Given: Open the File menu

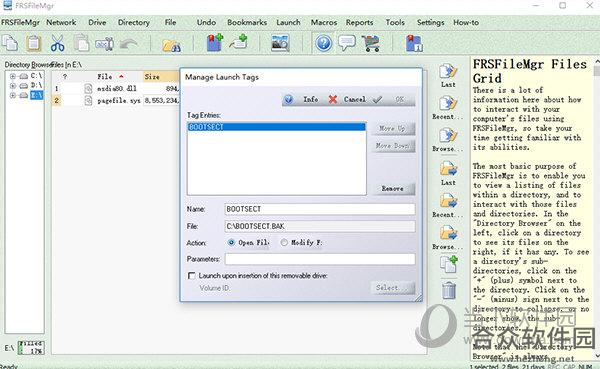Looking at the screenshot, I should pos(171,23).
